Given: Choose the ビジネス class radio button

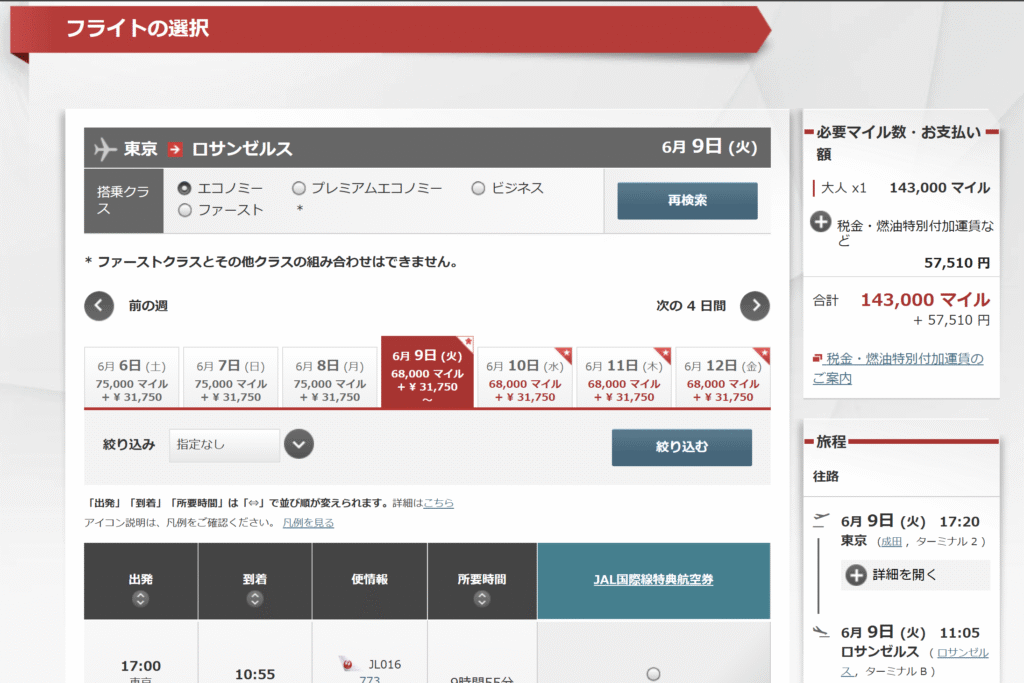Looking at the screenshot, I should [478, 188].
